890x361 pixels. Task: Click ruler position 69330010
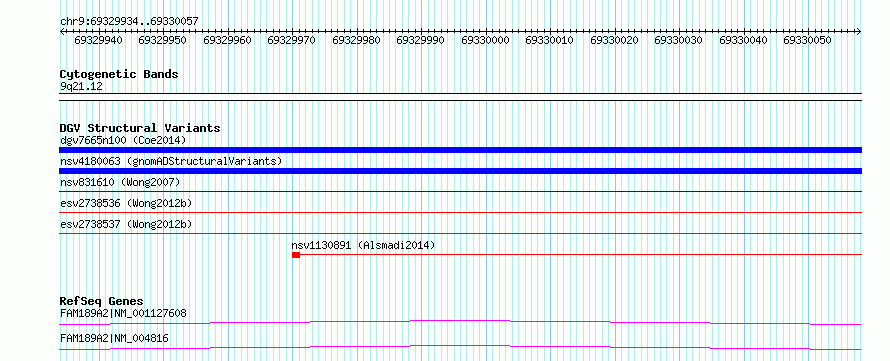point(549,40)
